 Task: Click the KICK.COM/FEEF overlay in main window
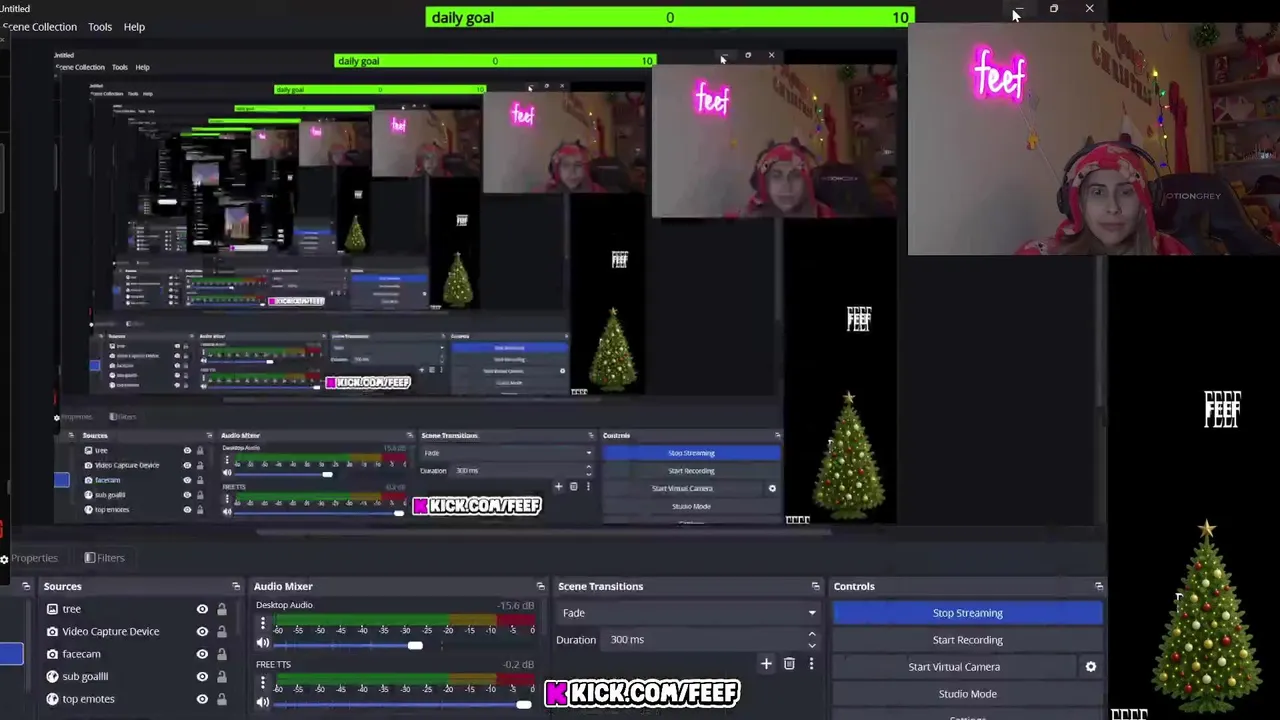point(642,692)
